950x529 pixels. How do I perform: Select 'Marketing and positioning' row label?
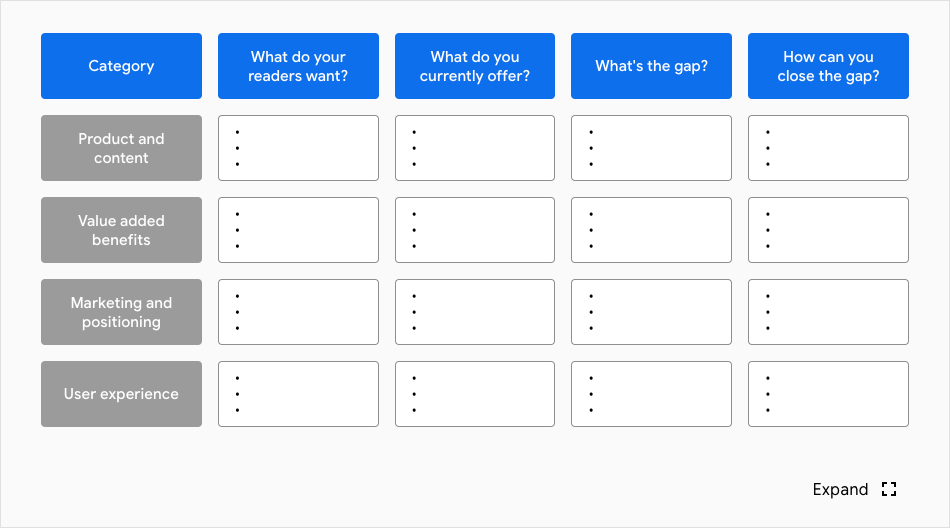[121, 312]
